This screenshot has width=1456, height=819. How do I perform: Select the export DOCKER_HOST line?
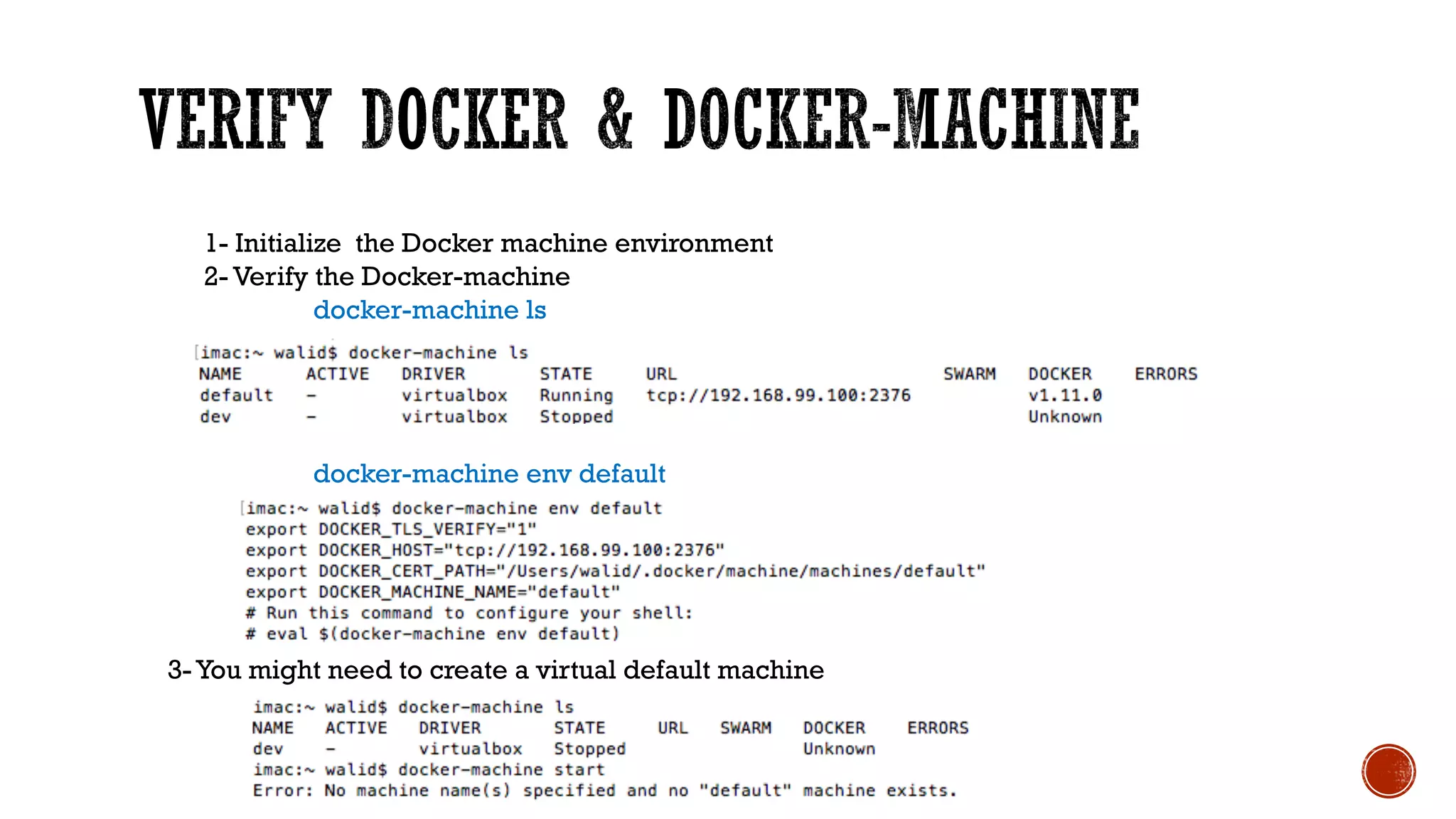(485, 550)
